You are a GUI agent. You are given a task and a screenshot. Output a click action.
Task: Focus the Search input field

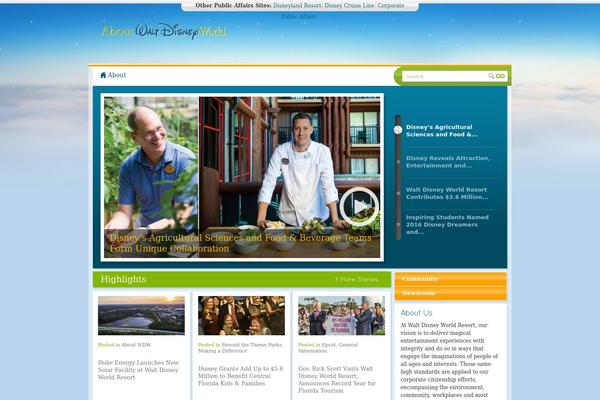point(446,76)
